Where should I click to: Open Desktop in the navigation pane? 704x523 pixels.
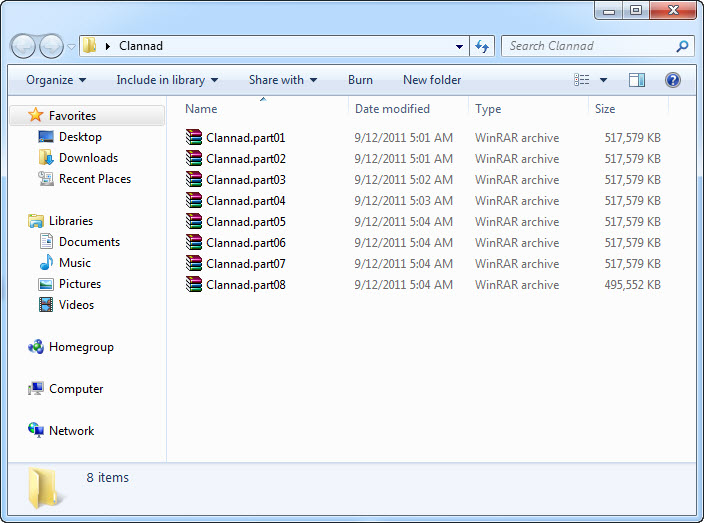click(x=80, y=136)
